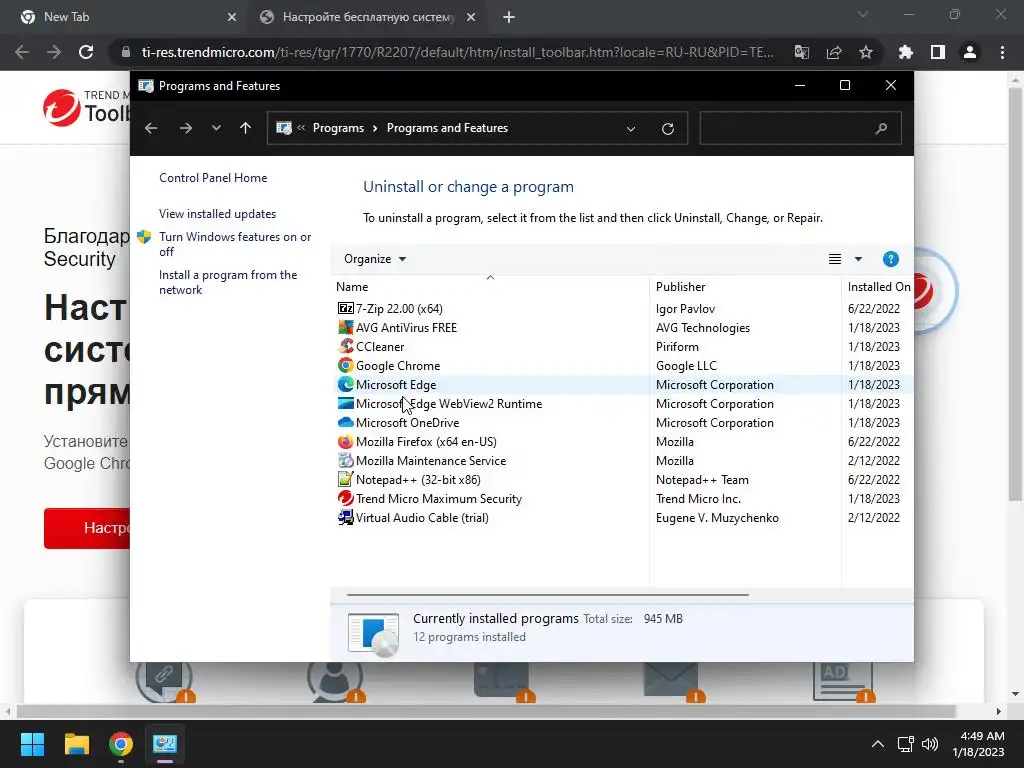Refresh the Programs and Features list
The image size is (1024, 768).
coord(667,129)
